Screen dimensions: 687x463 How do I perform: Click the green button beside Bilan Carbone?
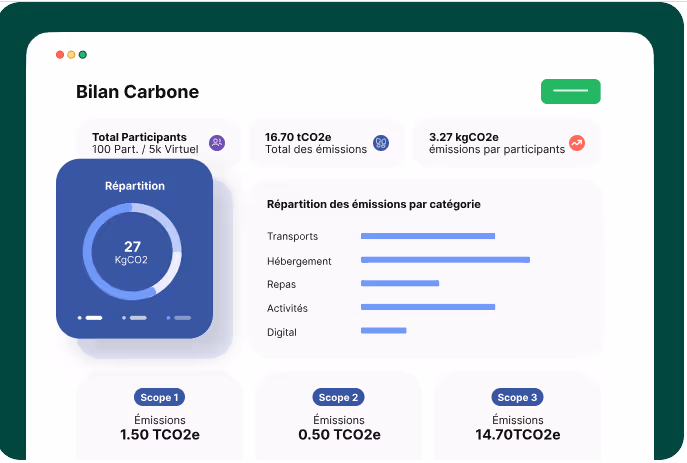570,91
